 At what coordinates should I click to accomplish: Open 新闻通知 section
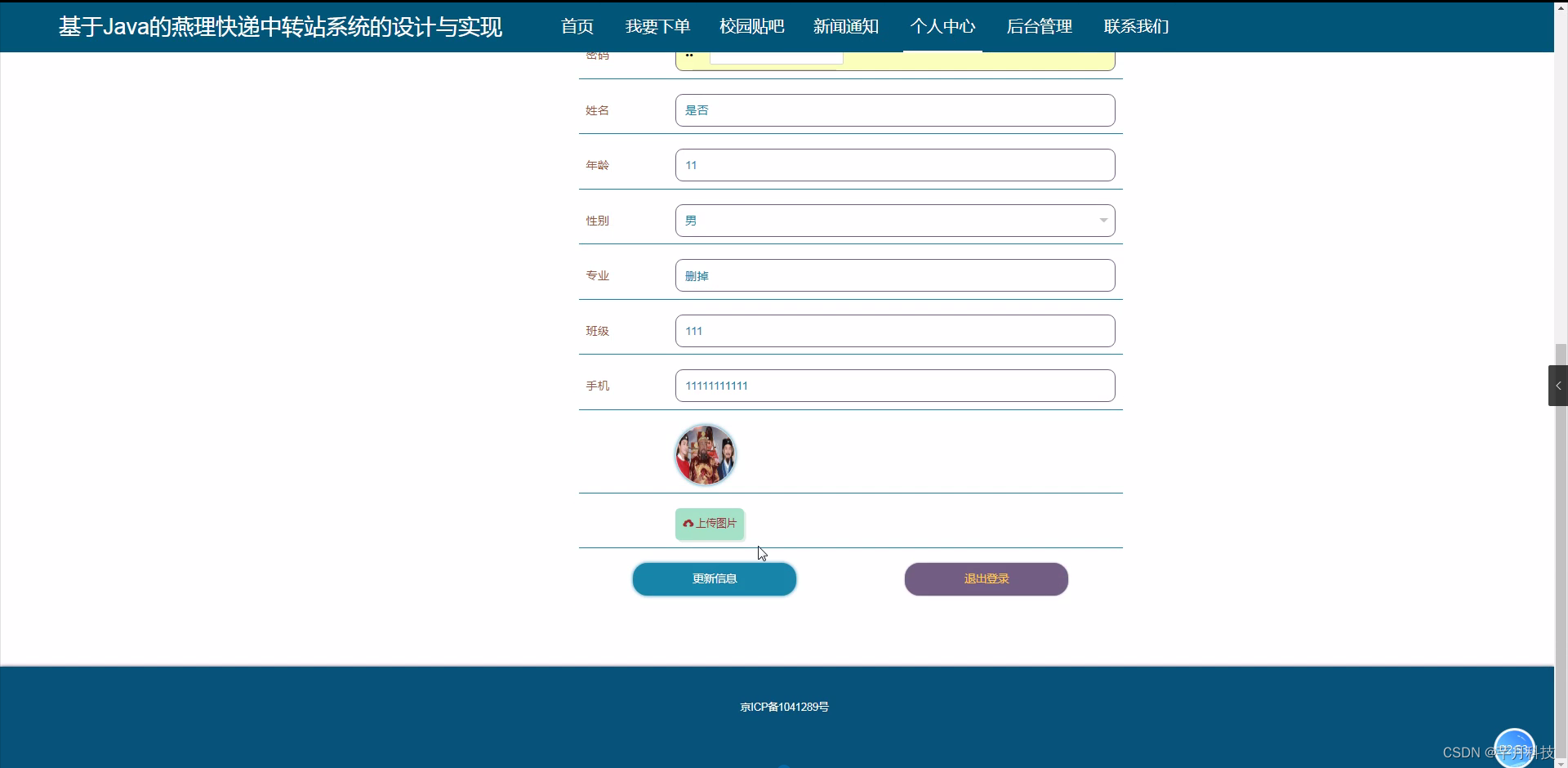point(845,26)
